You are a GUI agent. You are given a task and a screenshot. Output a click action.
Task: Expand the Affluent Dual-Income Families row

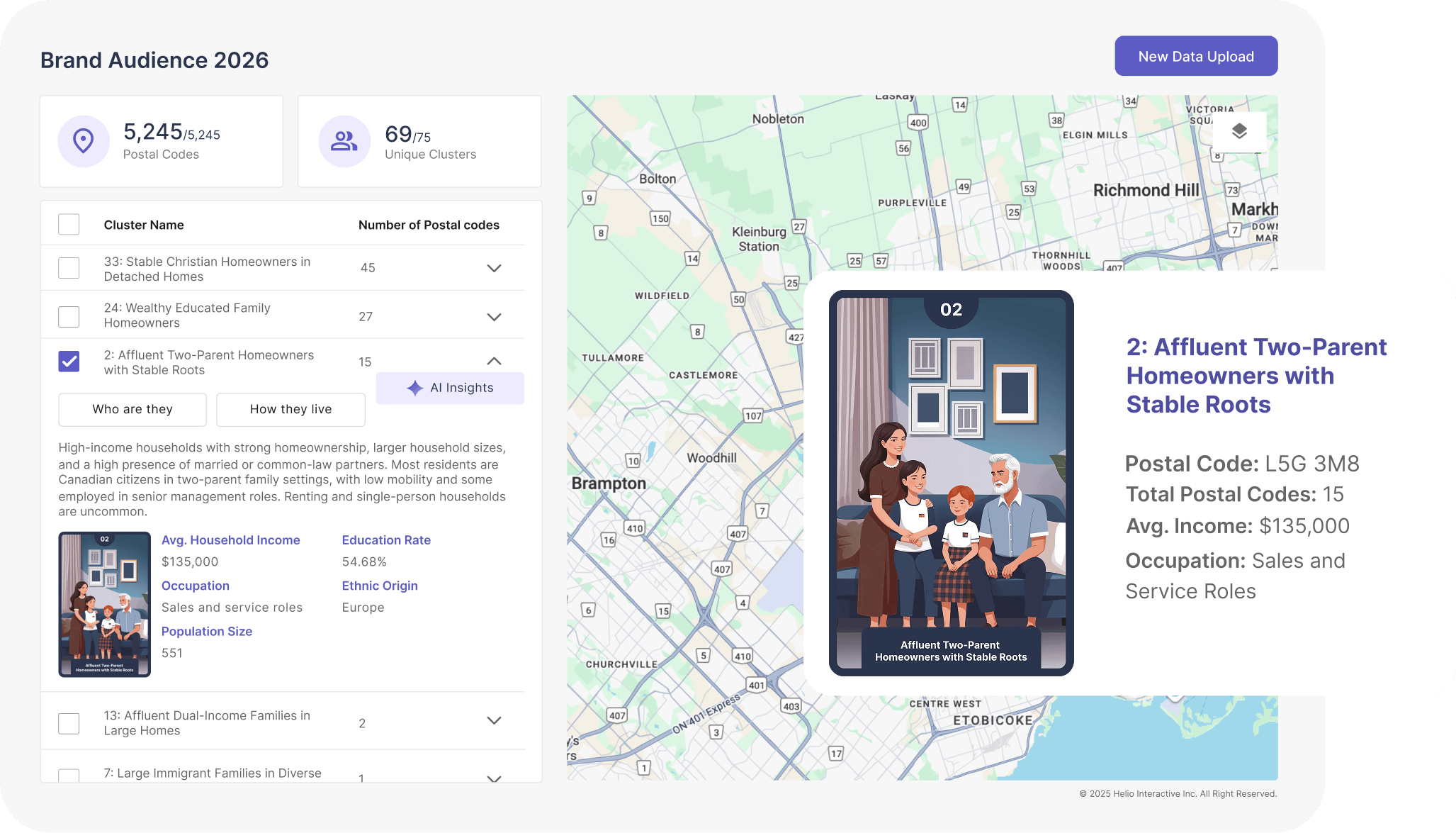click(495, 721)
